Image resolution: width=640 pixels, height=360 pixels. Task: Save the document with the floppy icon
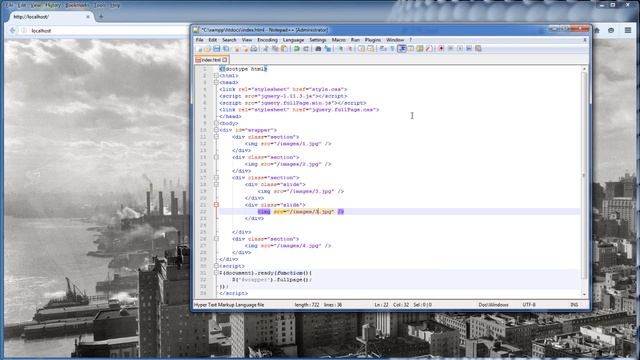(216, 49)
